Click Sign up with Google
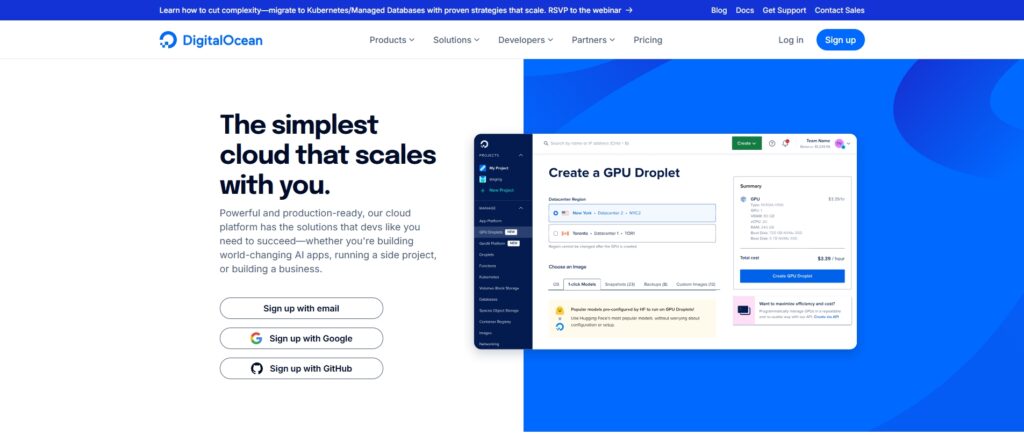The image size is (1024, 443). [x=301, y=338]
